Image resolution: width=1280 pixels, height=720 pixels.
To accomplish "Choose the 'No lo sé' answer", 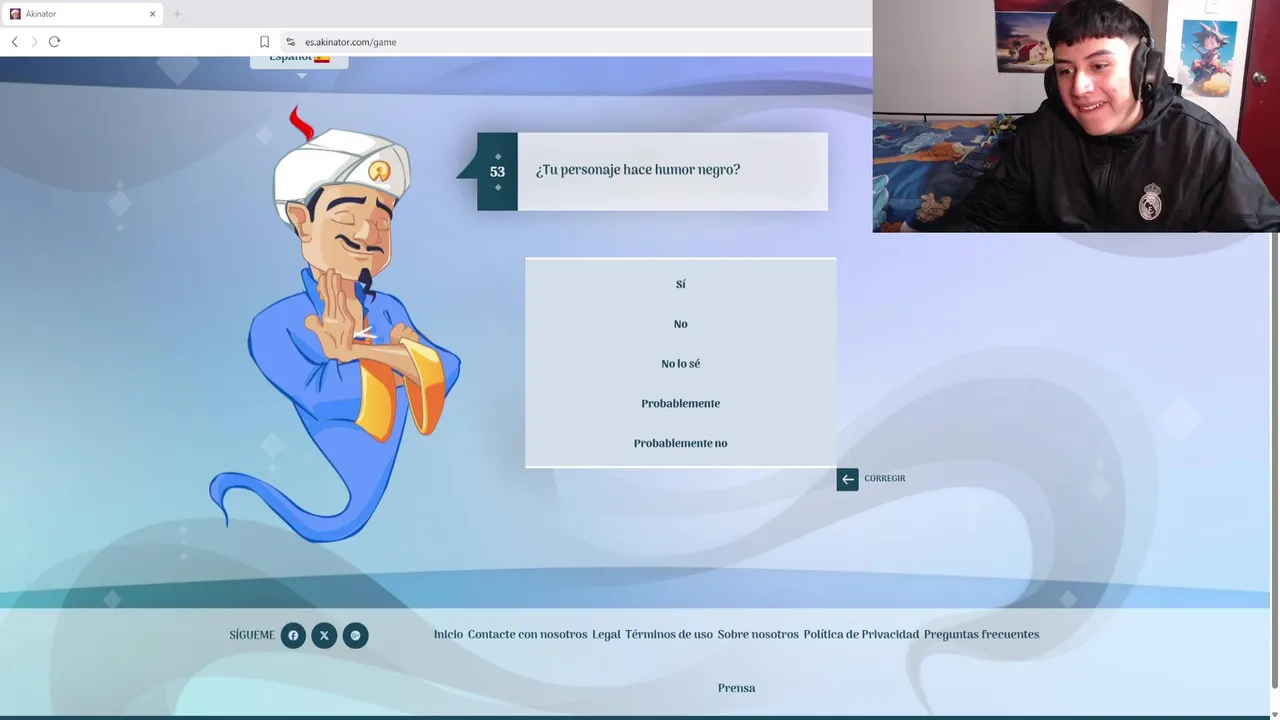I will point(680,364).
